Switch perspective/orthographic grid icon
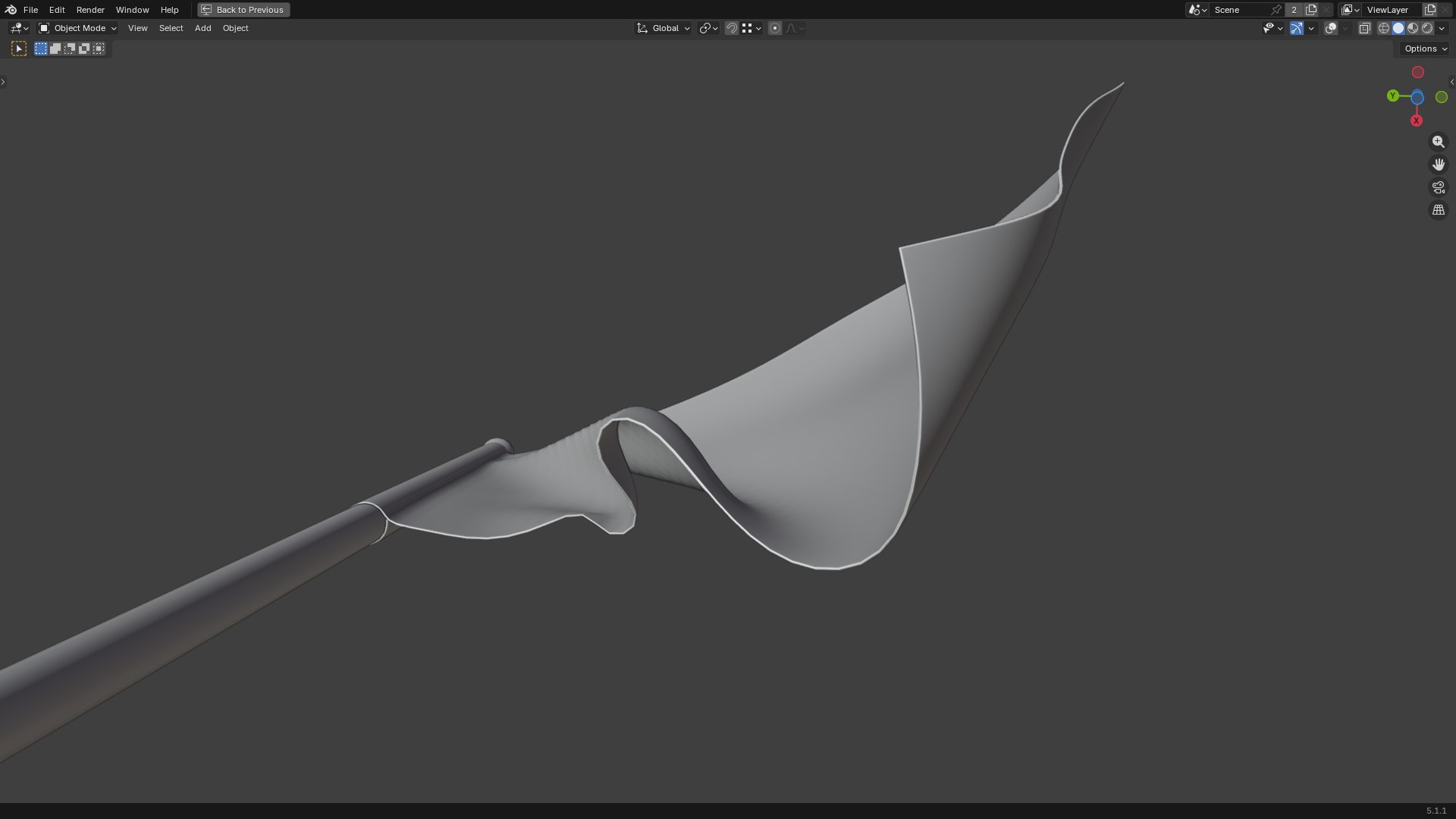Screen dimensions: 1456x819 [x=1438, y=210]
